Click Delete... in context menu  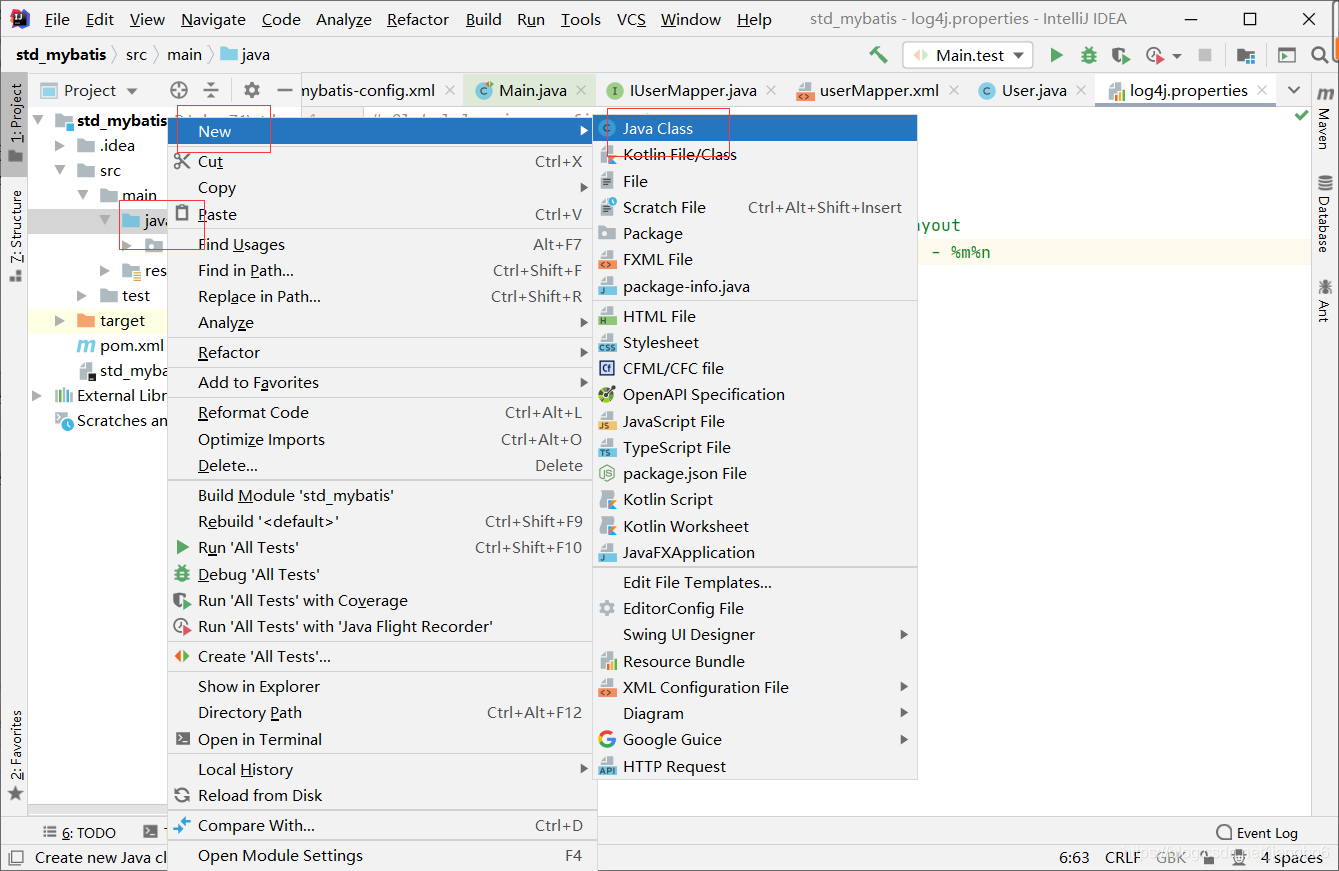(x=381, y=465)
